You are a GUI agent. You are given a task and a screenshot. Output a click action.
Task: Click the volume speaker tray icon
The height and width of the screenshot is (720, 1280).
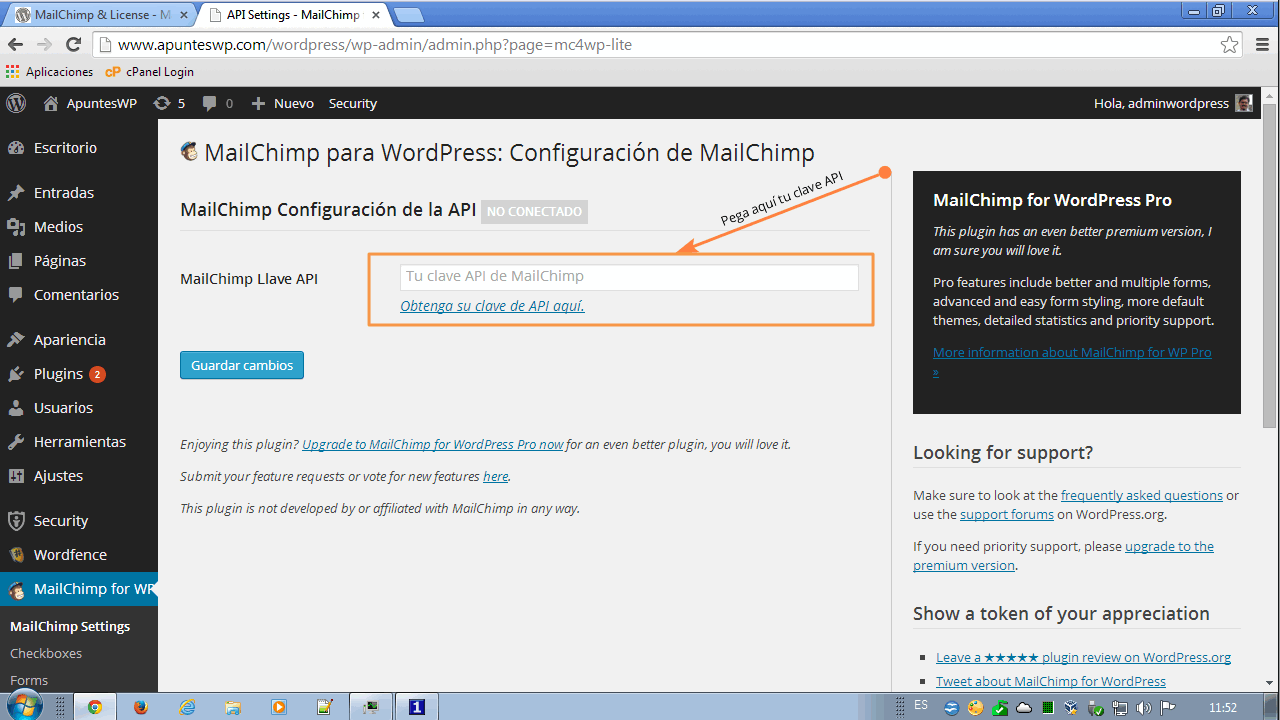pos(1143,707)
